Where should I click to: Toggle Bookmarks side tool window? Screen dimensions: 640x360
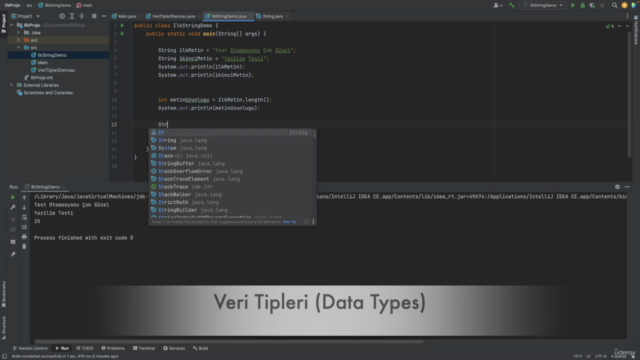click(4, 294)
